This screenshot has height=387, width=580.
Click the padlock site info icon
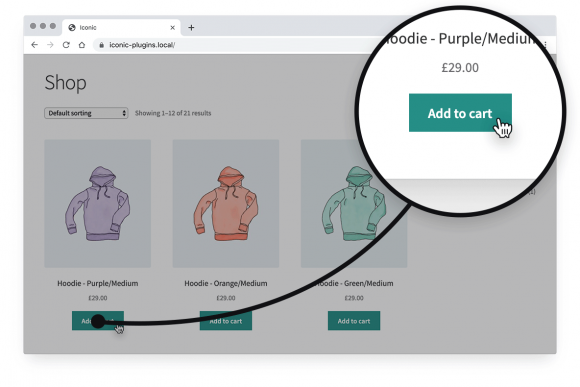101,45
